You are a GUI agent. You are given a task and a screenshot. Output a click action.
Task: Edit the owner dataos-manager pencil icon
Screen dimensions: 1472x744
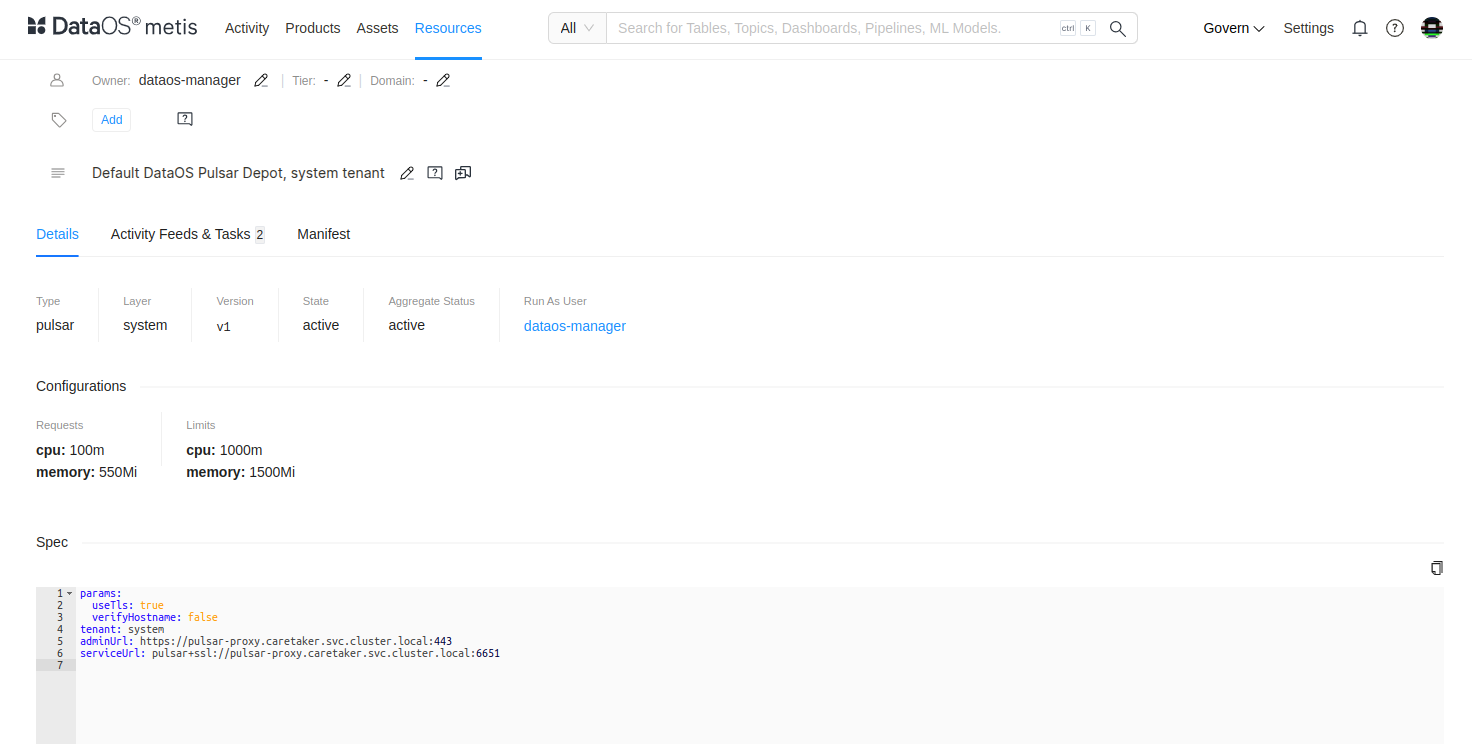(261, 80)
